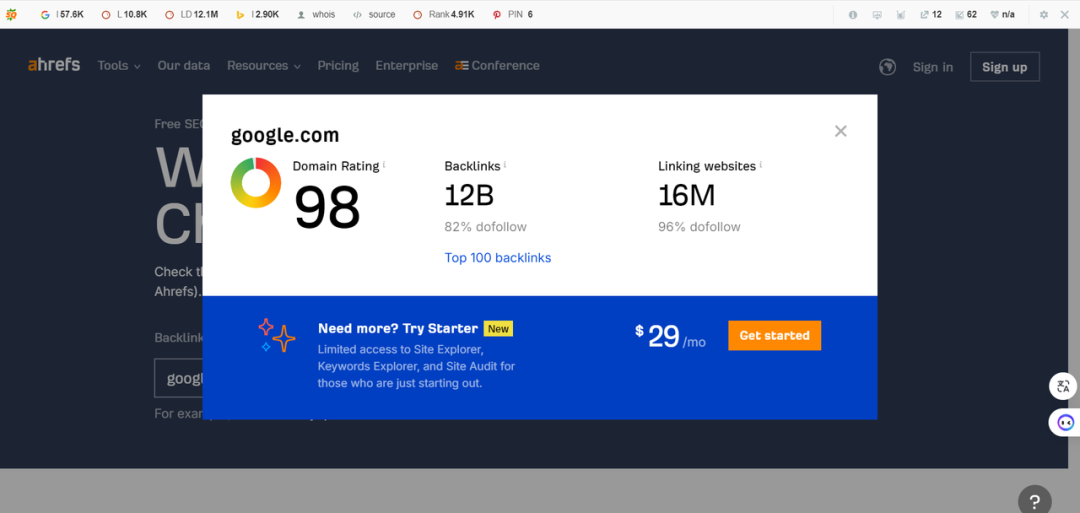Click the Sign up button

point(1004,67)
